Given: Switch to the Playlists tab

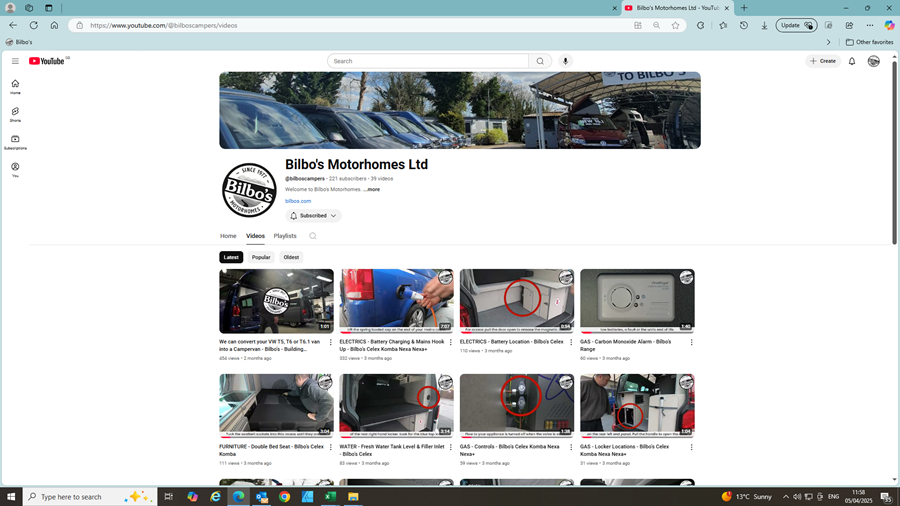Looking at the screenshot, I should pos(285,236).
